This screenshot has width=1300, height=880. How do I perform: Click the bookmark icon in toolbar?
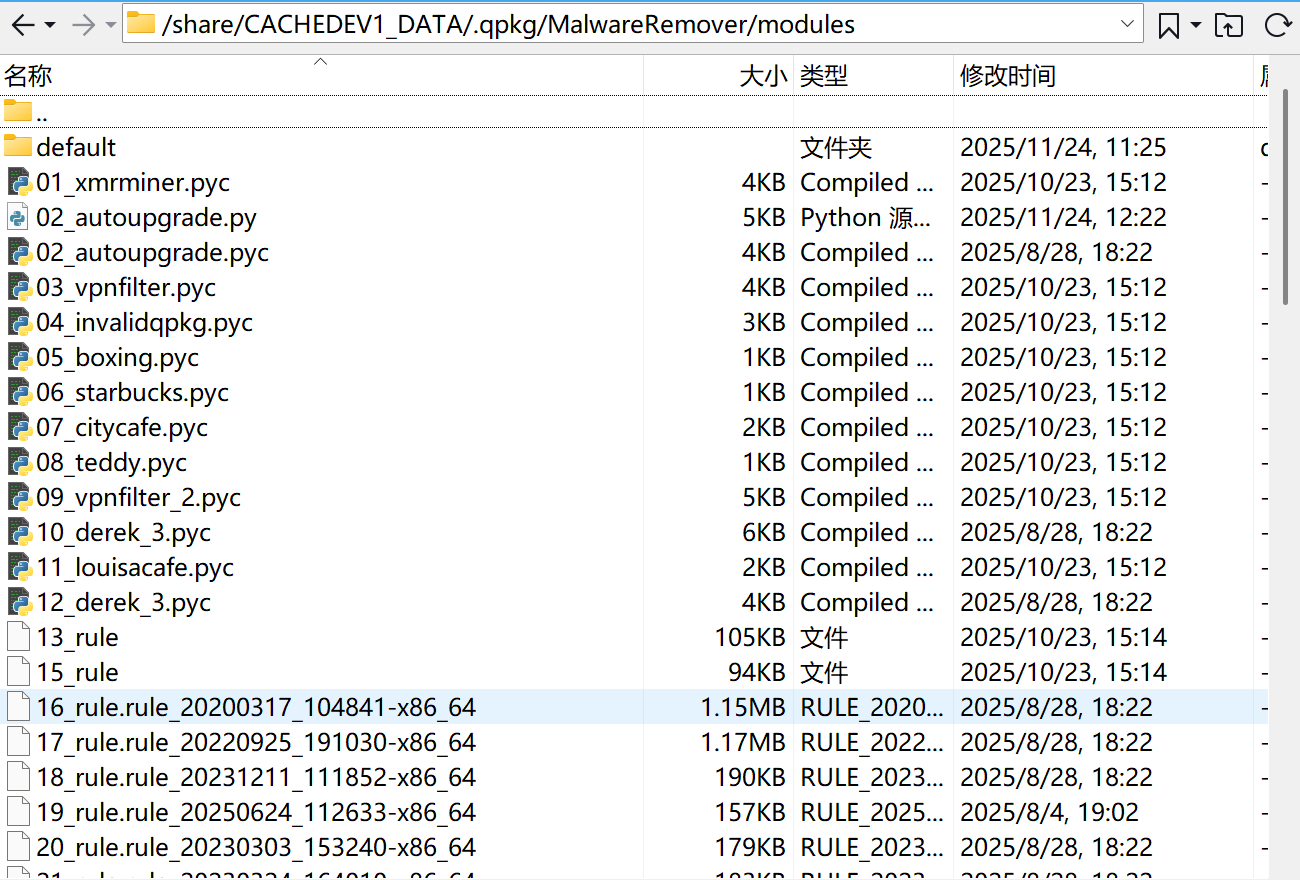tap(1168, 25)
